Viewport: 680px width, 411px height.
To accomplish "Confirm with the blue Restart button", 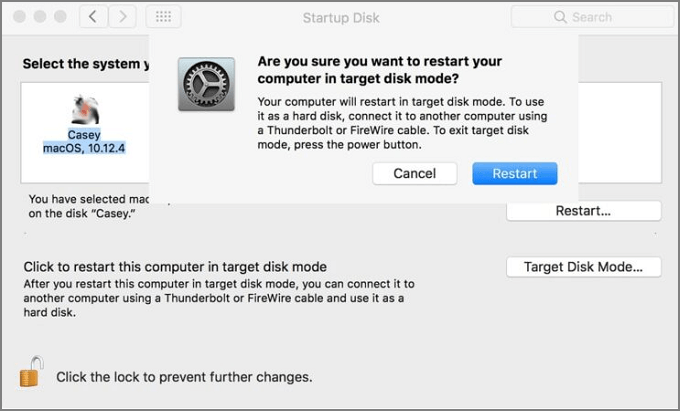I will (x=514, y=173).
